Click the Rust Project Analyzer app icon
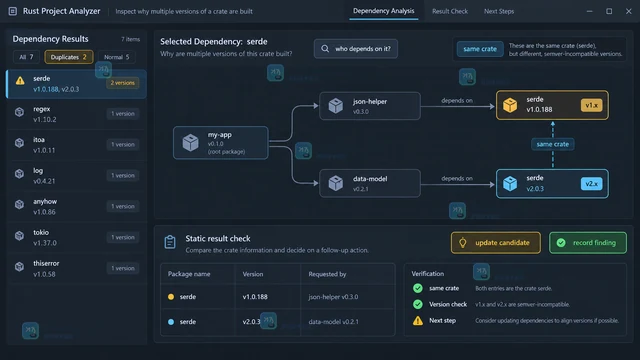 (13, 11)
